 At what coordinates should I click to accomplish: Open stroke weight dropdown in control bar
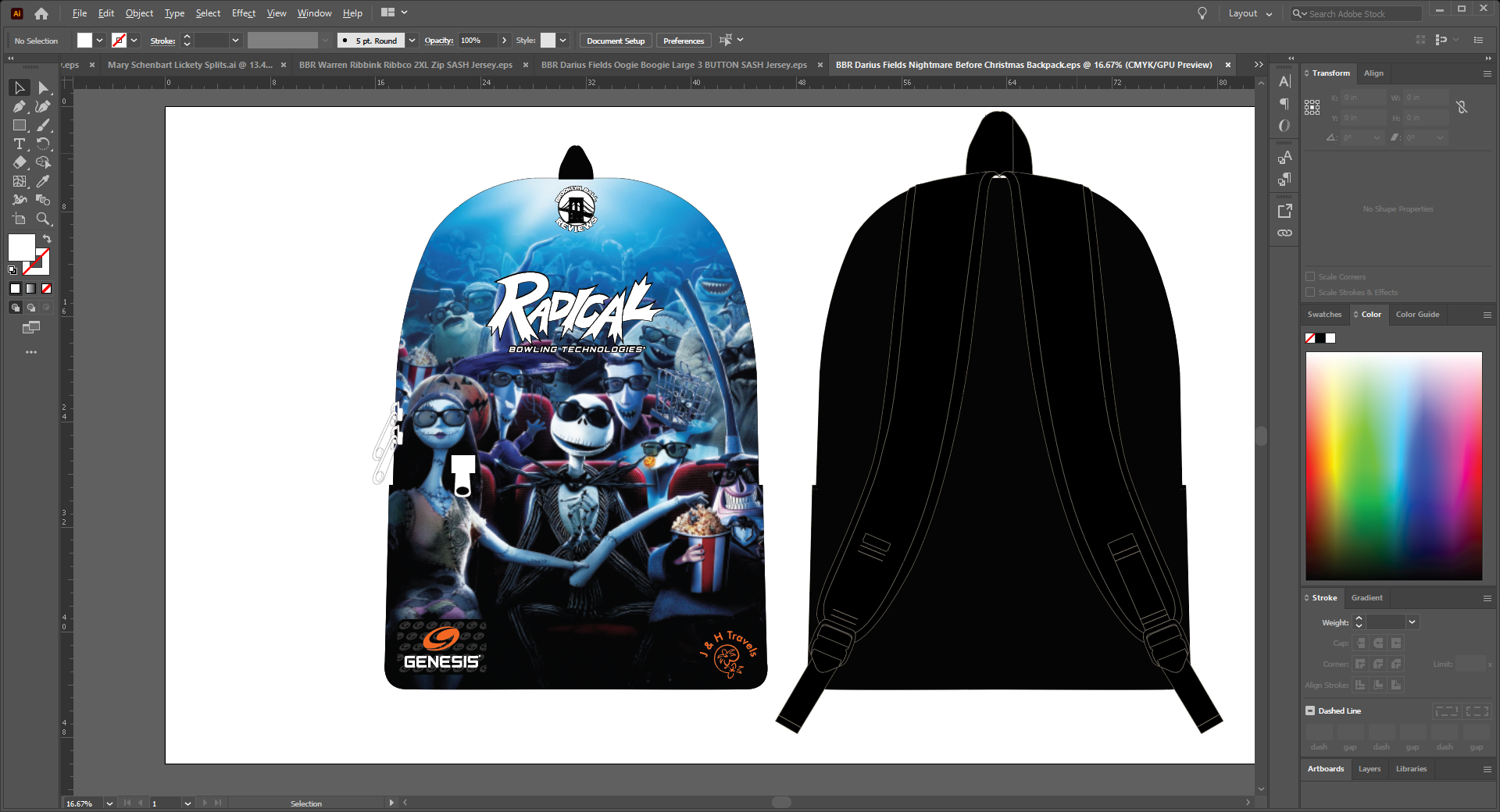(x=235, y=41)
